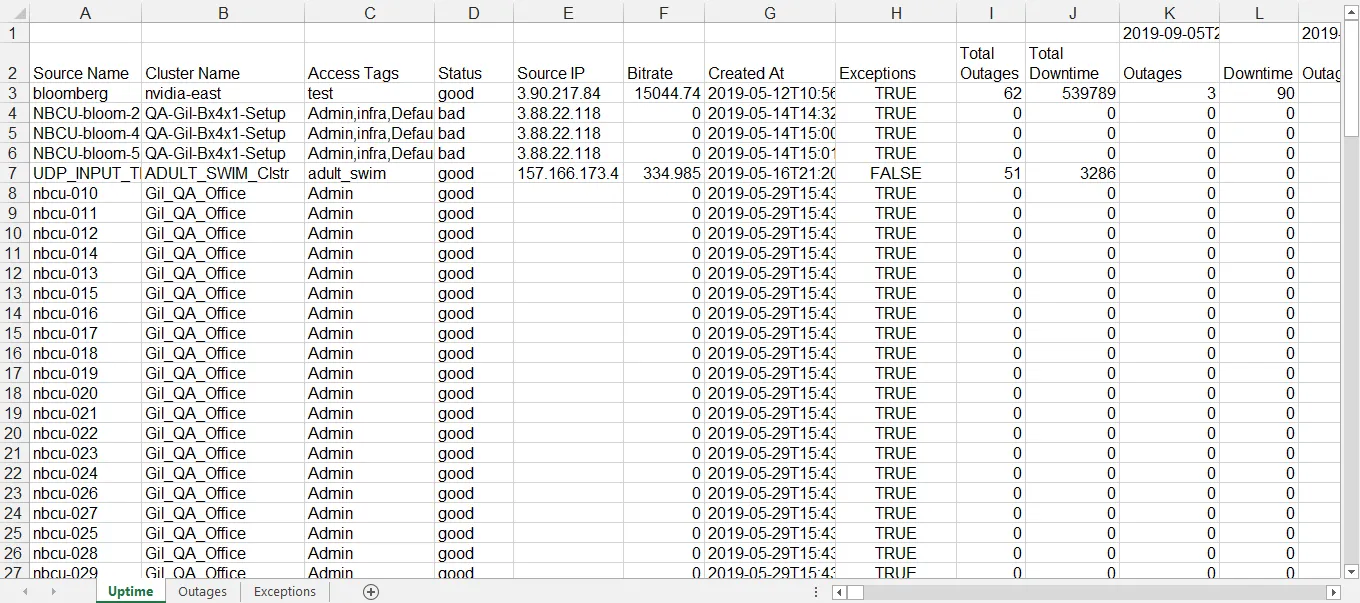The height and width of the screenshot is (603, 1360).
Task: Select the '539789' total downtime cell
Action: tap(1073, 93)
